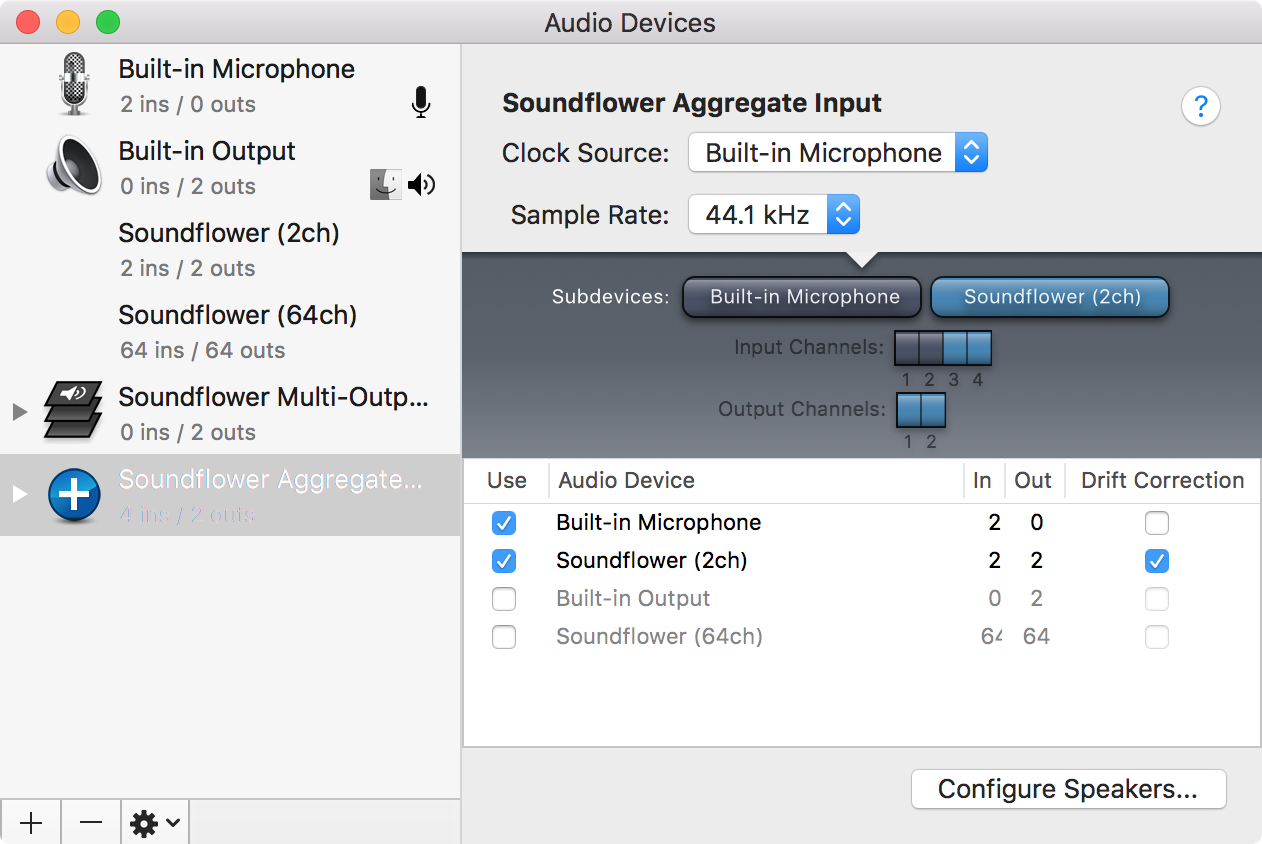Click the Configure Speakers button
The width and height of the screenshot is (1262, 844).
pyautogui.click(x=1068, y=789)
